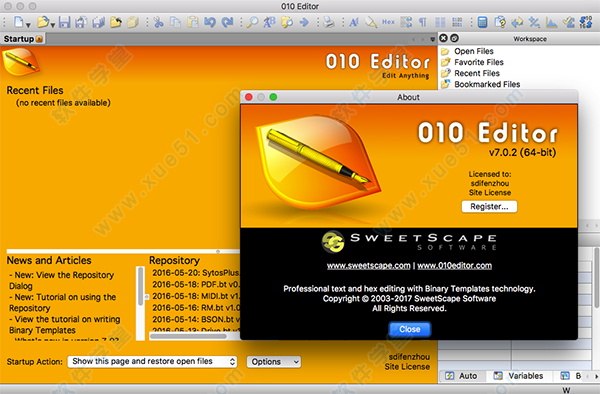Screen dimensions: 600x394
Task: Click the Close All folder icon
Action: pyautogui.click(x=133, y=22)
